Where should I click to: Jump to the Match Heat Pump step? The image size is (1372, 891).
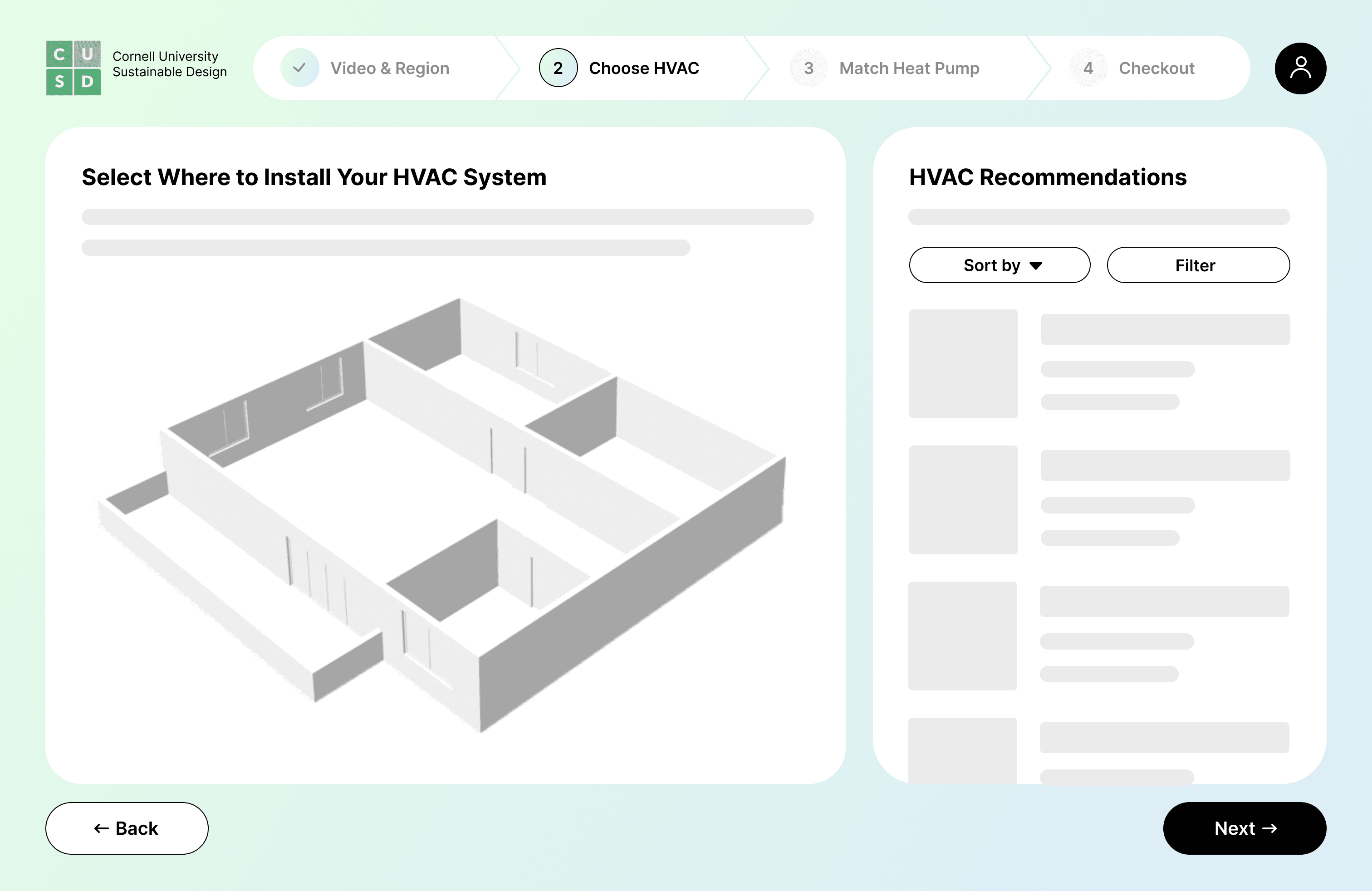[x=908, y=68]
